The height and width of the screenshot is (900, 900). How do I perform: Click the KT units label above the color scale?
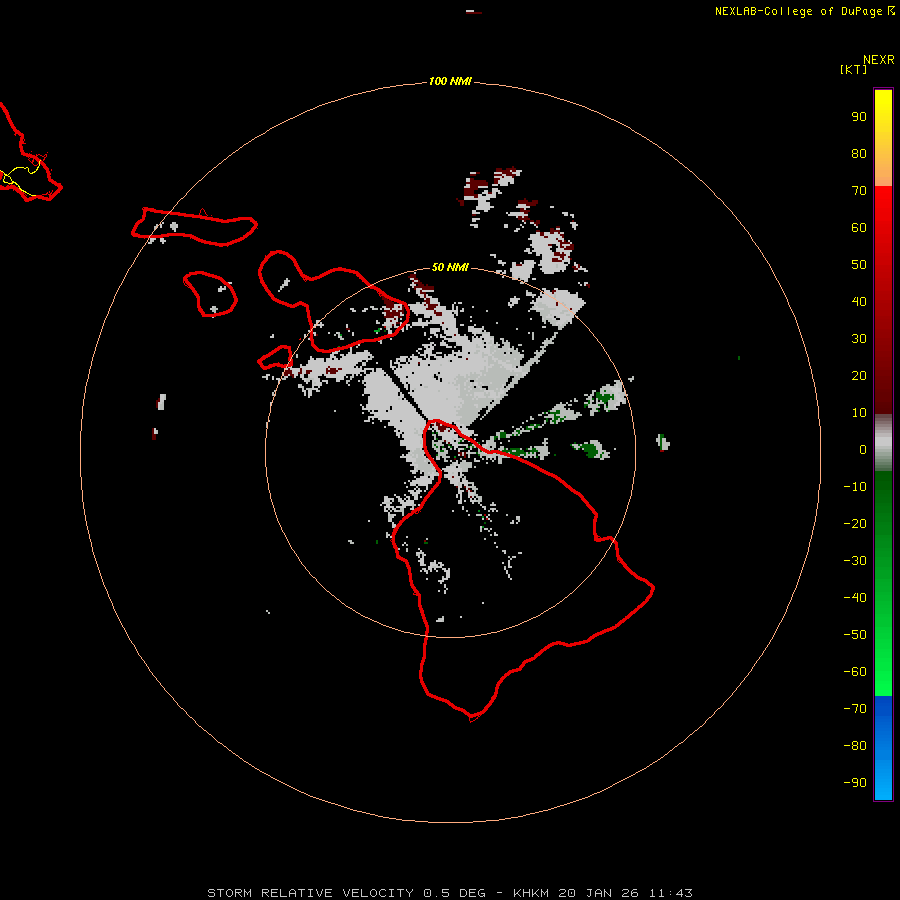coord(853,69)
